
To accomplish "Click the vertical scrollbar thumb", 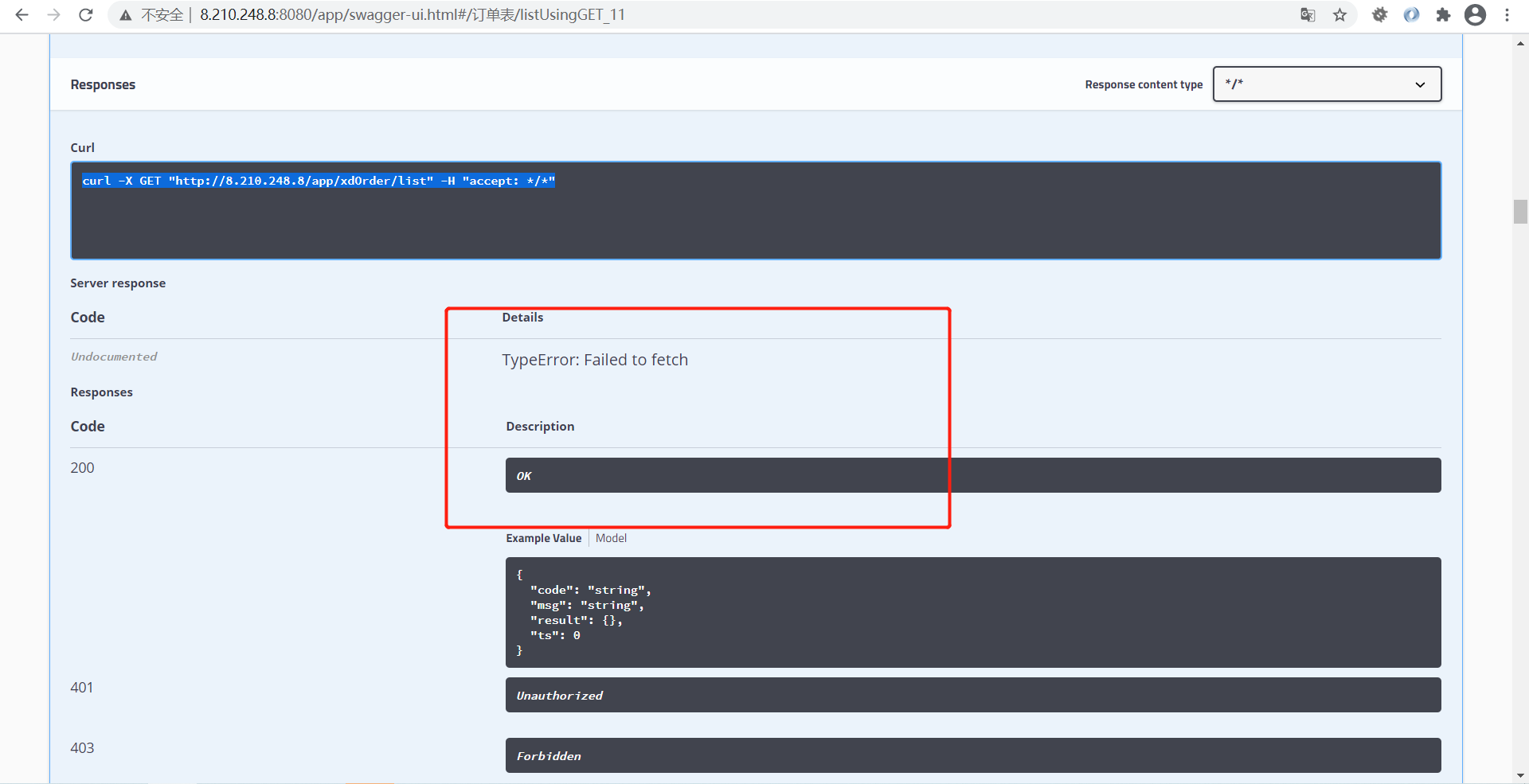I will pyautogui.click(x=1519, y=213).
